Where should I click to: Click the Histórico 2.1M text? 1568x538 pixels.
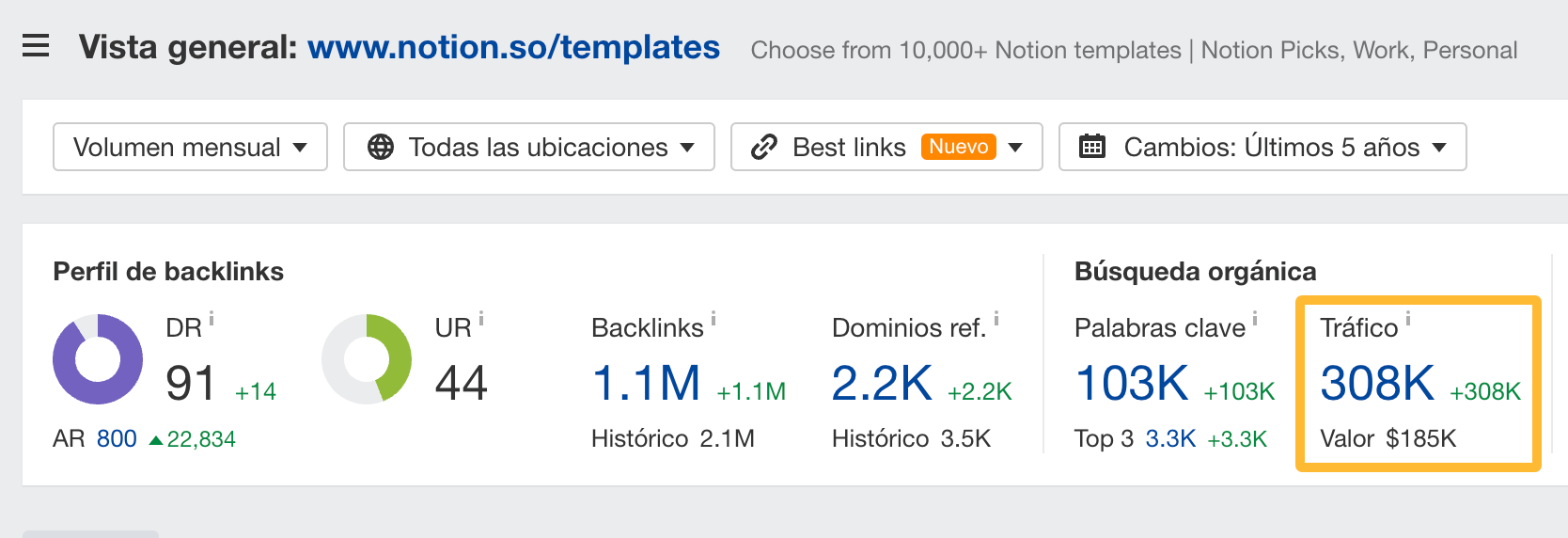pos(673,438)
